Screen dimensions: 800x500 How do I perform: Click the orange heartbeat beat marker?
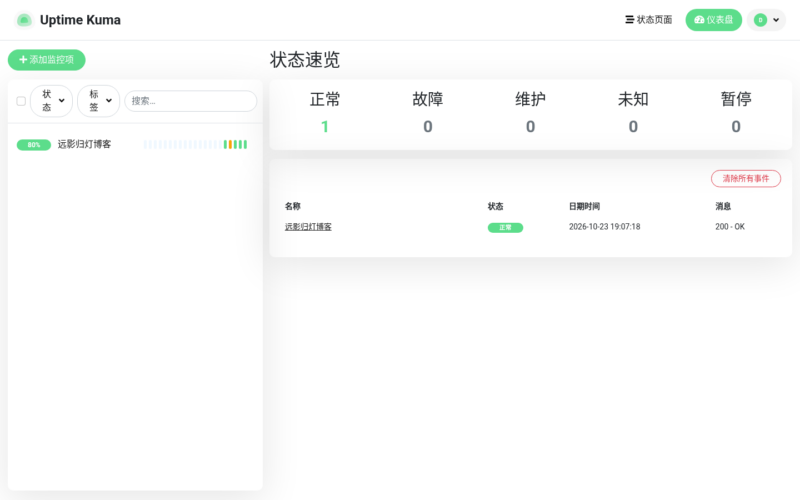(x=230, y=144)
